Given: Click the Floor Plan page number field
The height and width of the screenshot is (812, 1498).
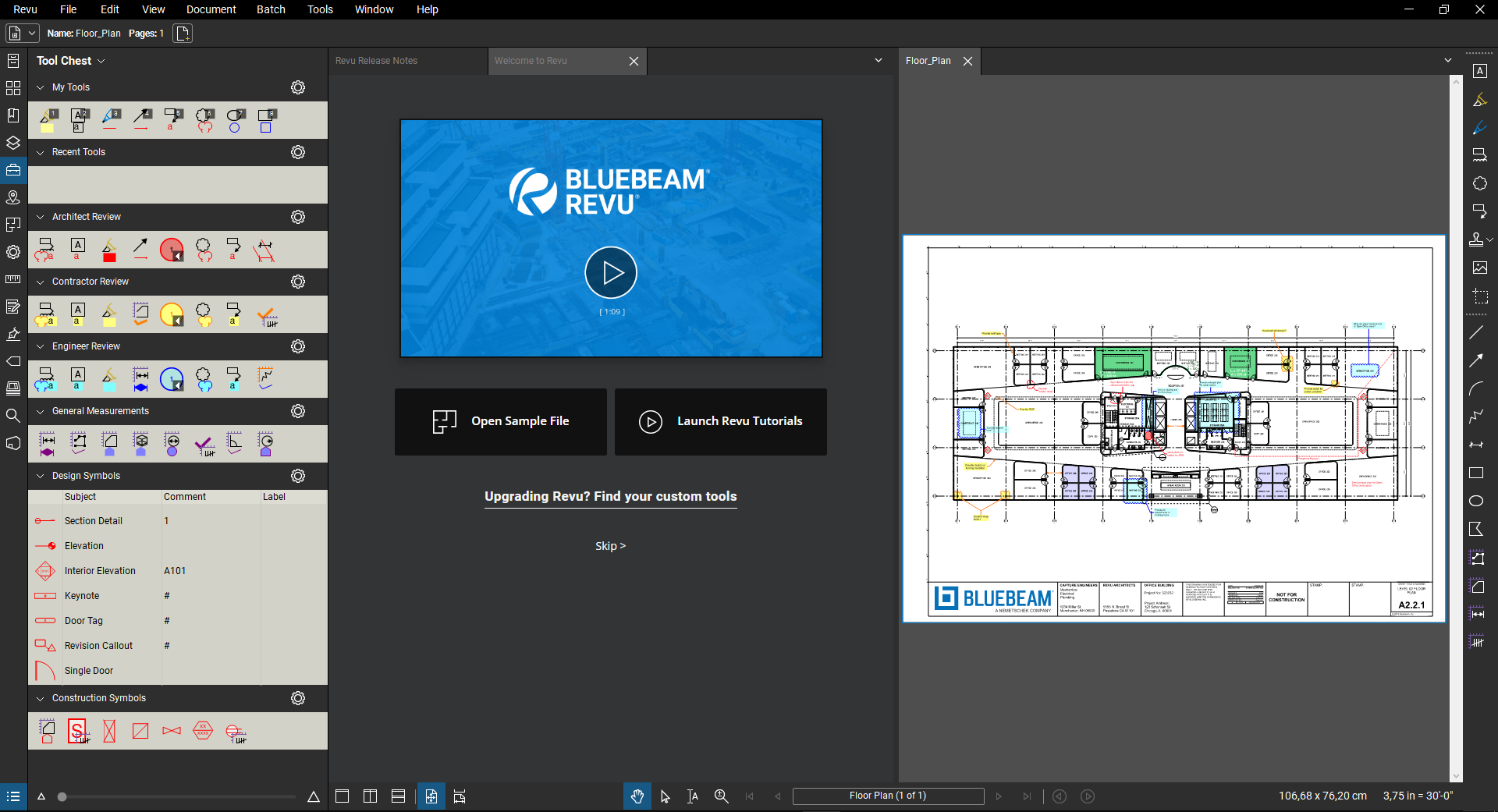Looking at the screenshot, I should point(888,796).
